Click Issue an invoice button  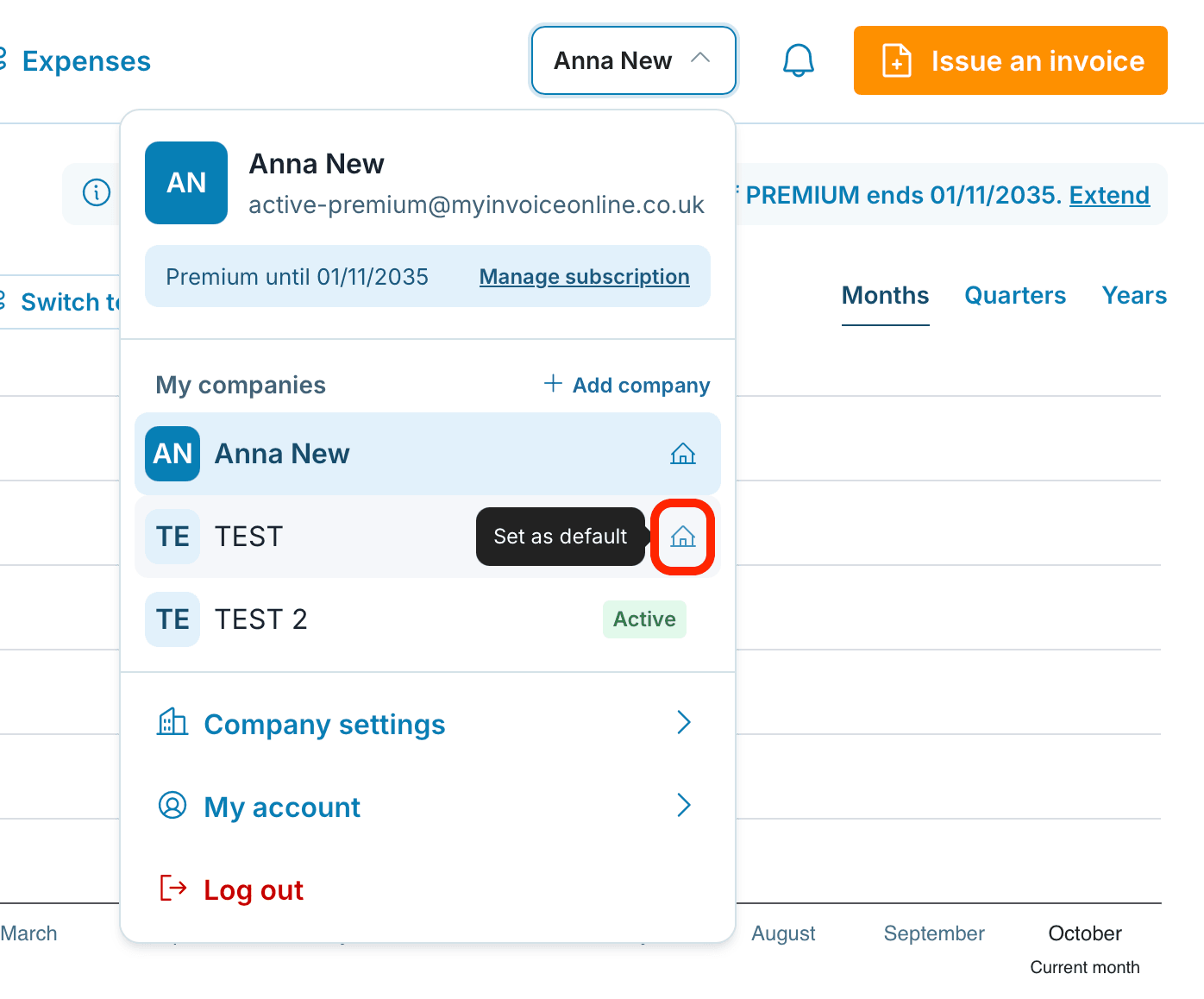[1011, 60]
